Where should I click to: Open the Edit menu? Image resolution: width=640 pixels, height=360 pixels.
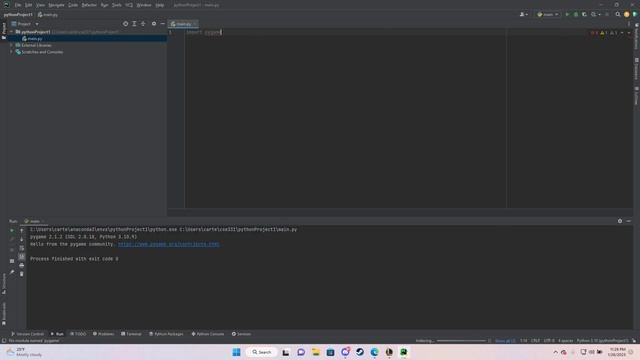coord(28,5)
